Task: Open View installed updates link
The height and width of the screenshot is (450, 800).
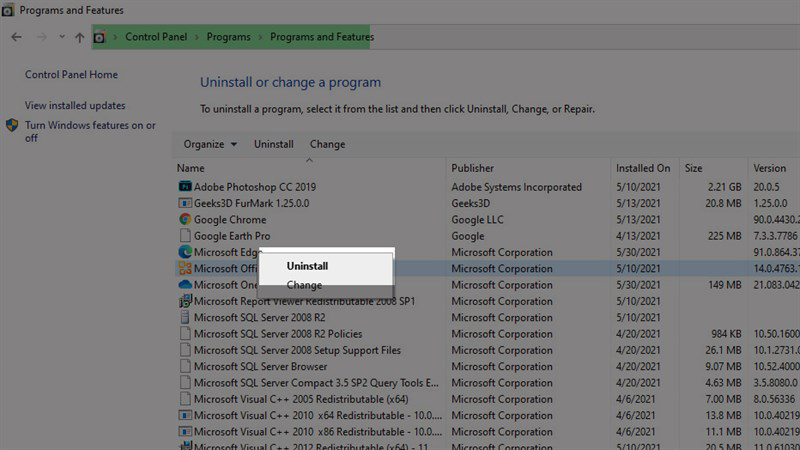Action: click(75, 106)
